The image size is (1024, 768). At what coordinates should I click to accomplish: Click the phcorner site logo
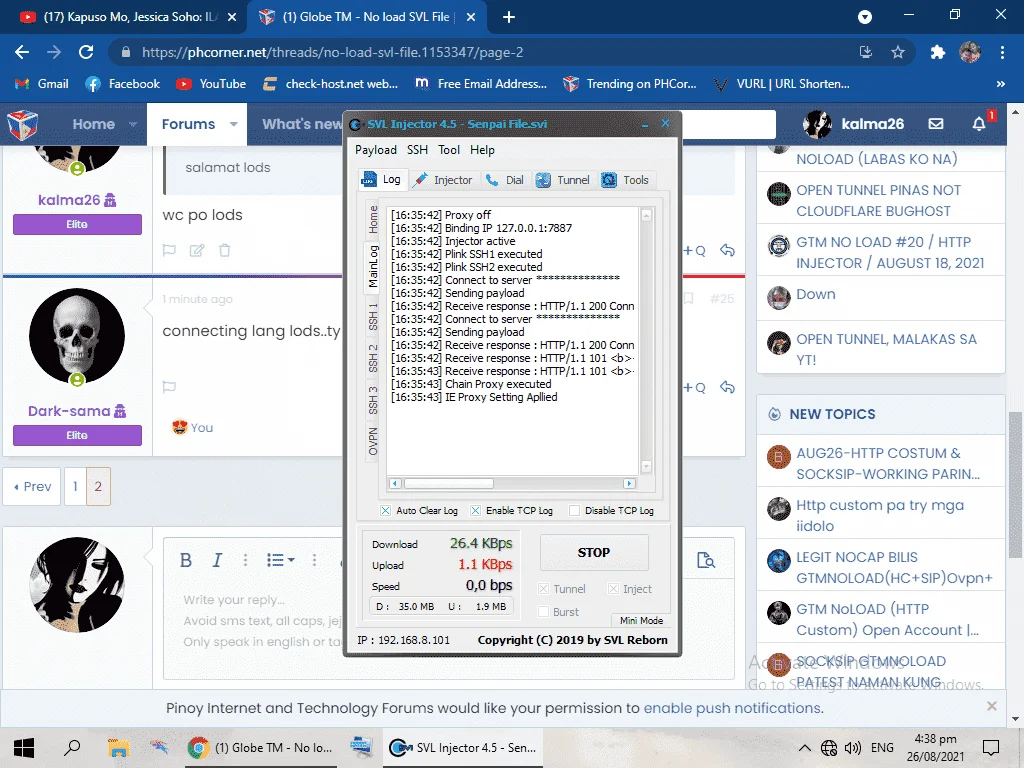click(22, 124)
